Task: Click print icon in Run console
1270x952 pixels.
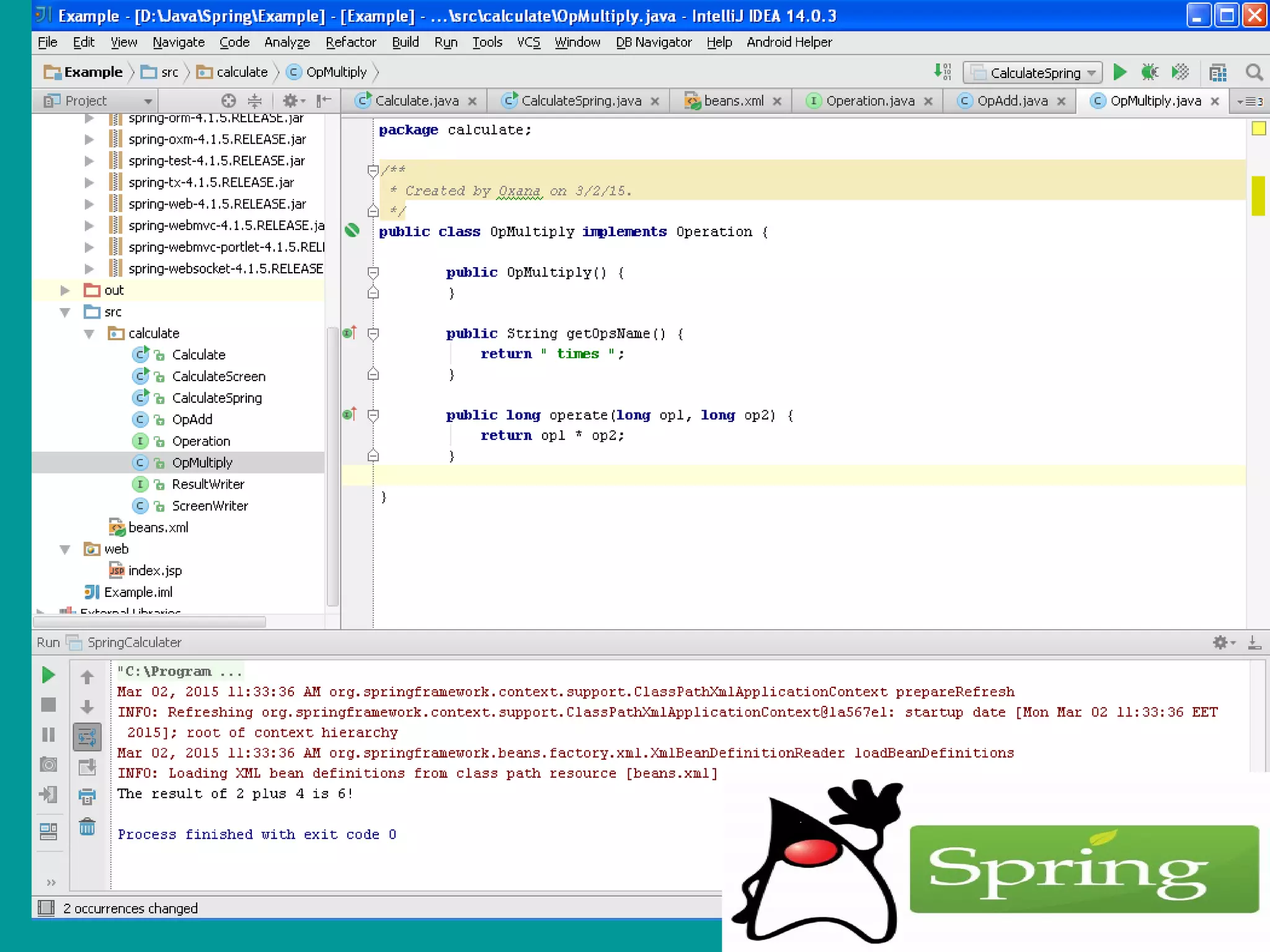Action: (87, 796)
